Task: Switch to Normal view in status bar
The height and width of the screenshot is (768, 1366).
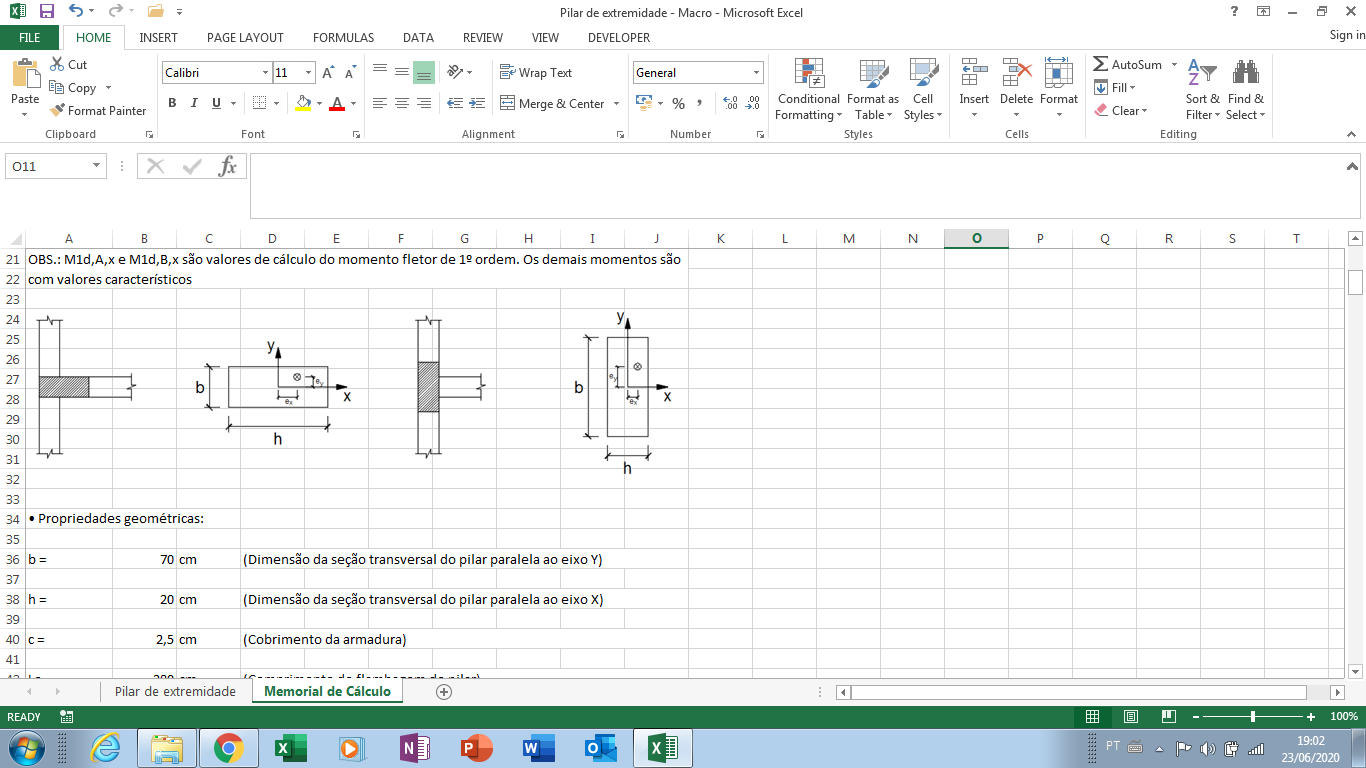Action: click(1093, 717)
